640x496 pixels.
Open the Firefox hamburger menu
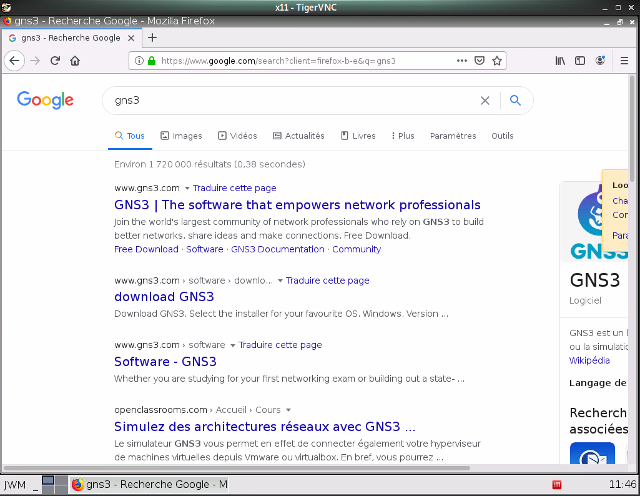click(624, 61)
